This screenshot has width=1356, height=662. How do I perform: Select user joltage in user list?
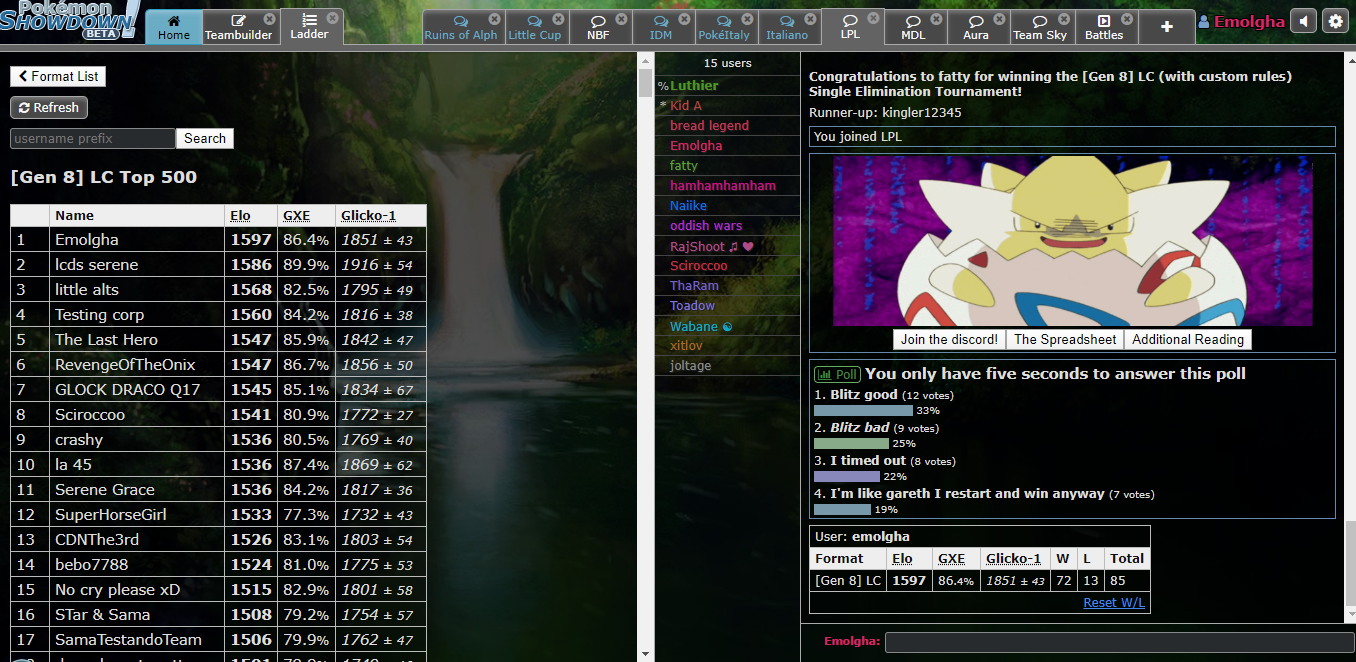[x=728, y=365]
